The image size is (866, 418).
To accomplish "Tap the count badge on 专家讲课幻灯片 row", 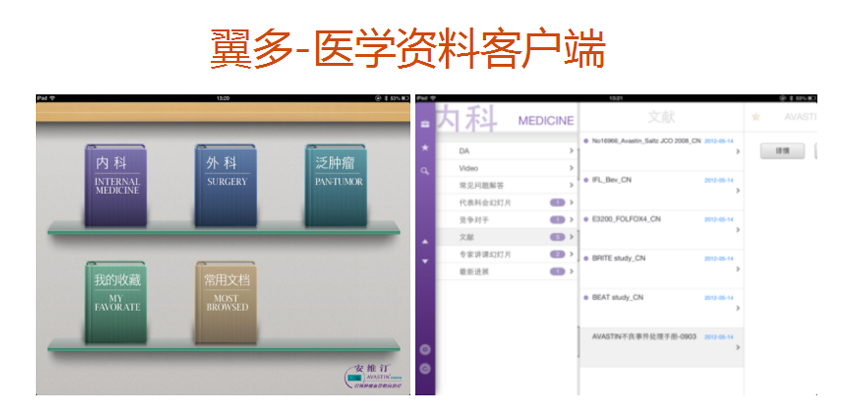I will point(557,255).
